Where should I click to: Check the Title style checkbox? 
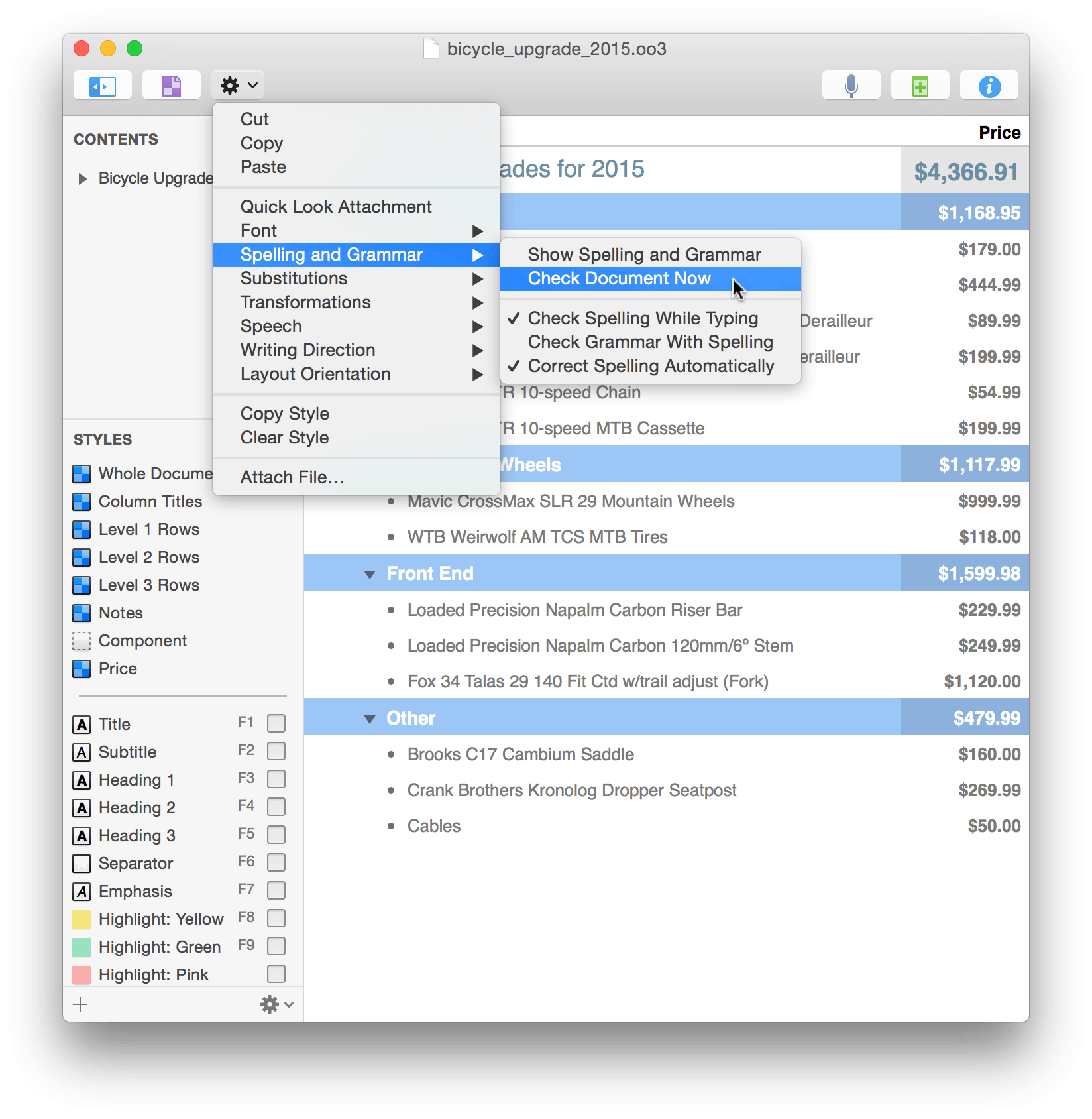click(x=276, y=723)
